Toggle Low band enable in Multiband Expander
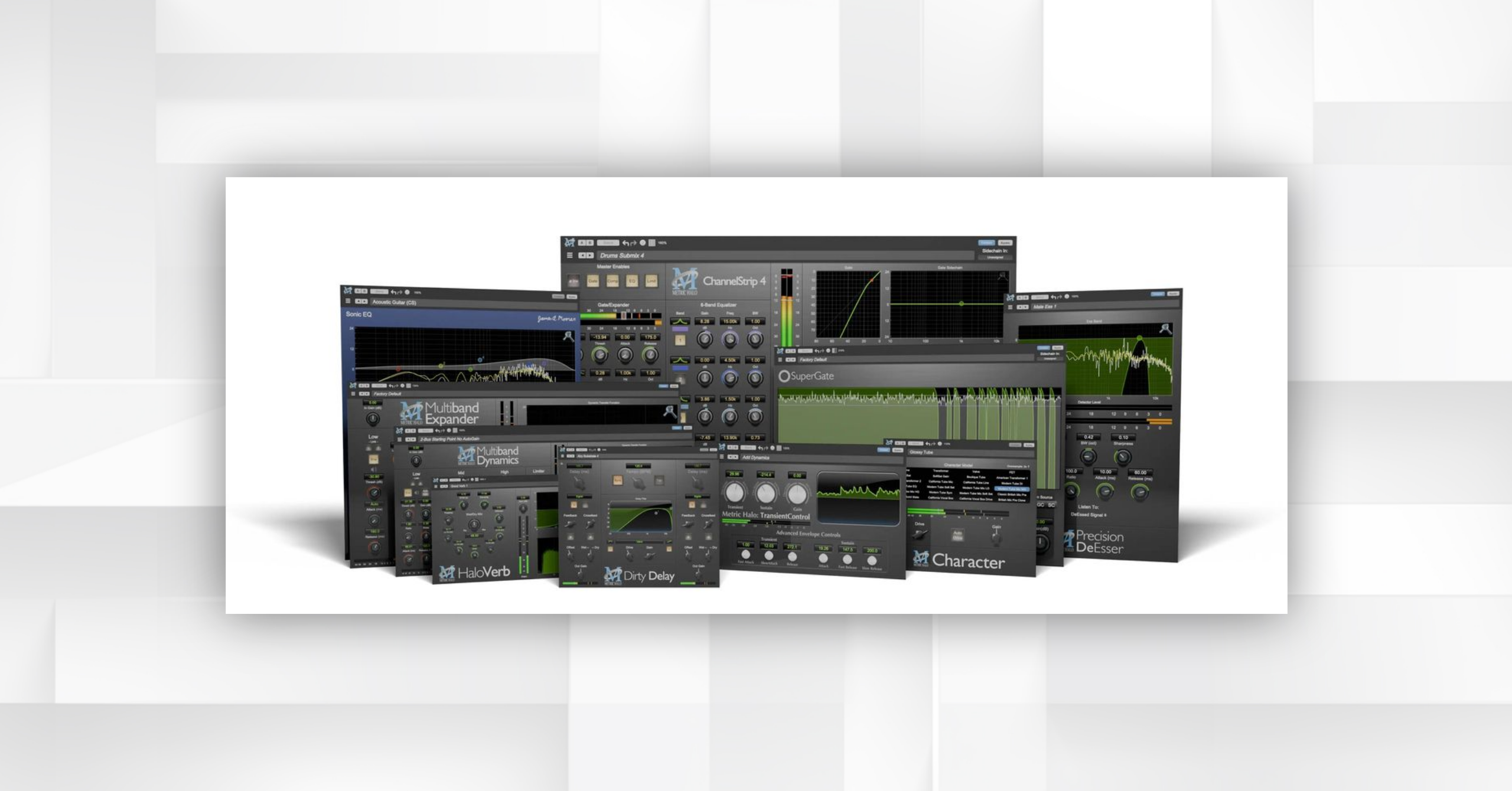Image resolution: width=1512 pixels, height=791 pixels. (374, 459)
